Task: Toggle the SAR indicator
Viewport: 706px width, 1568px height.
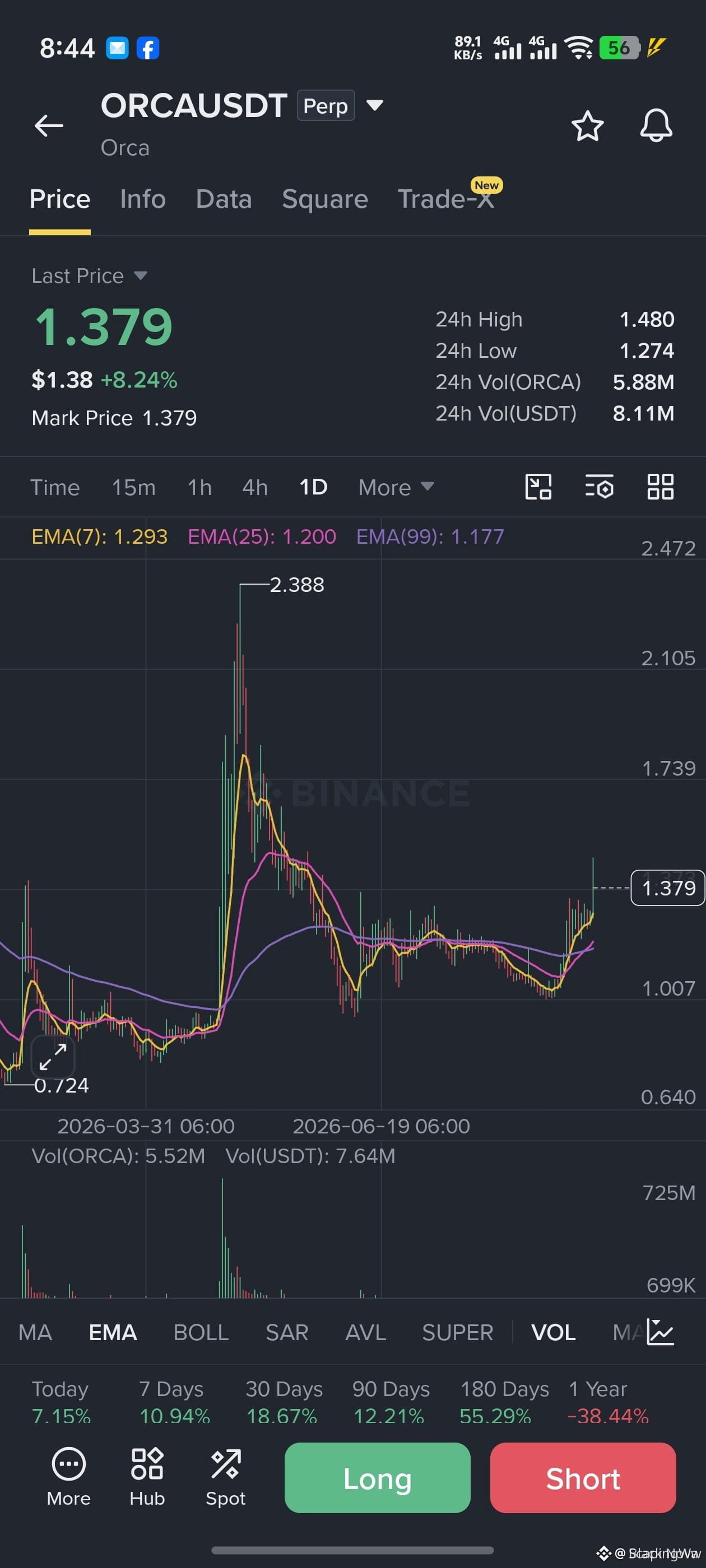Action: (x=287, y=1332)
